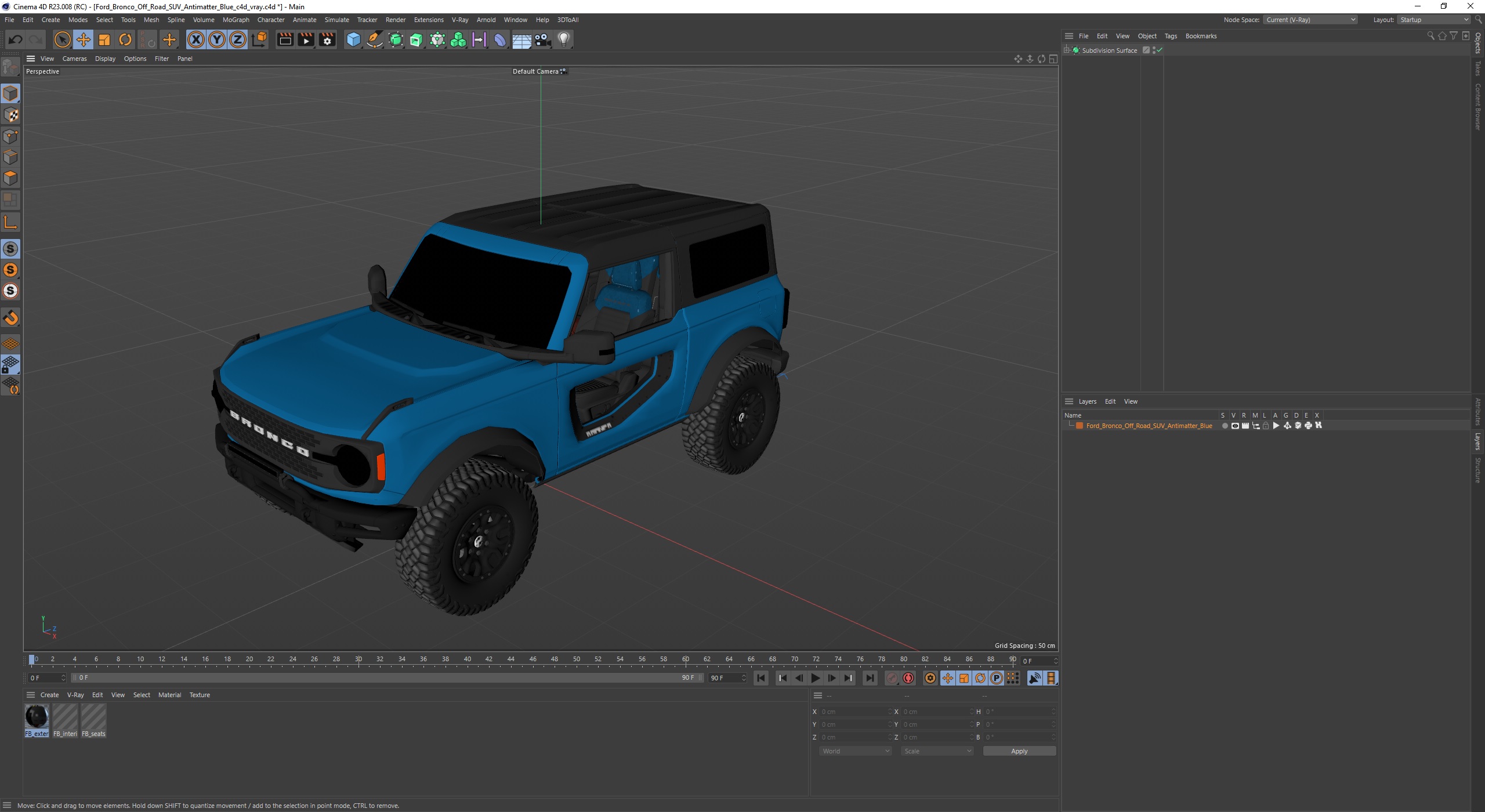
Task: Toggle Subdivision Surface layer square
Action: (x=1146, y=50)
